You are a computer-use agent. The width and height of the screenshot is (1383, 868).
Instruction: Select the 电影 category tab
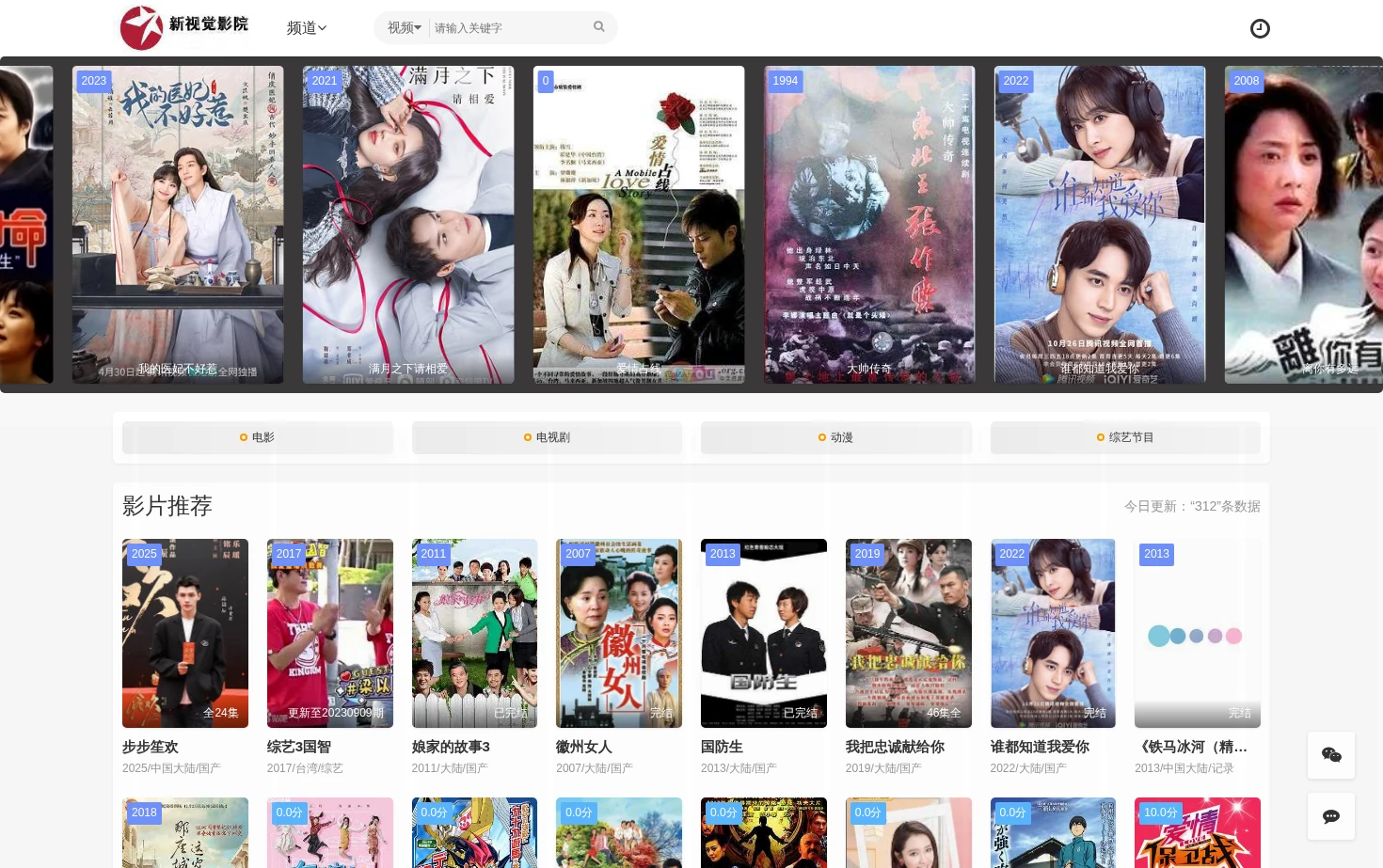[258, 437]
